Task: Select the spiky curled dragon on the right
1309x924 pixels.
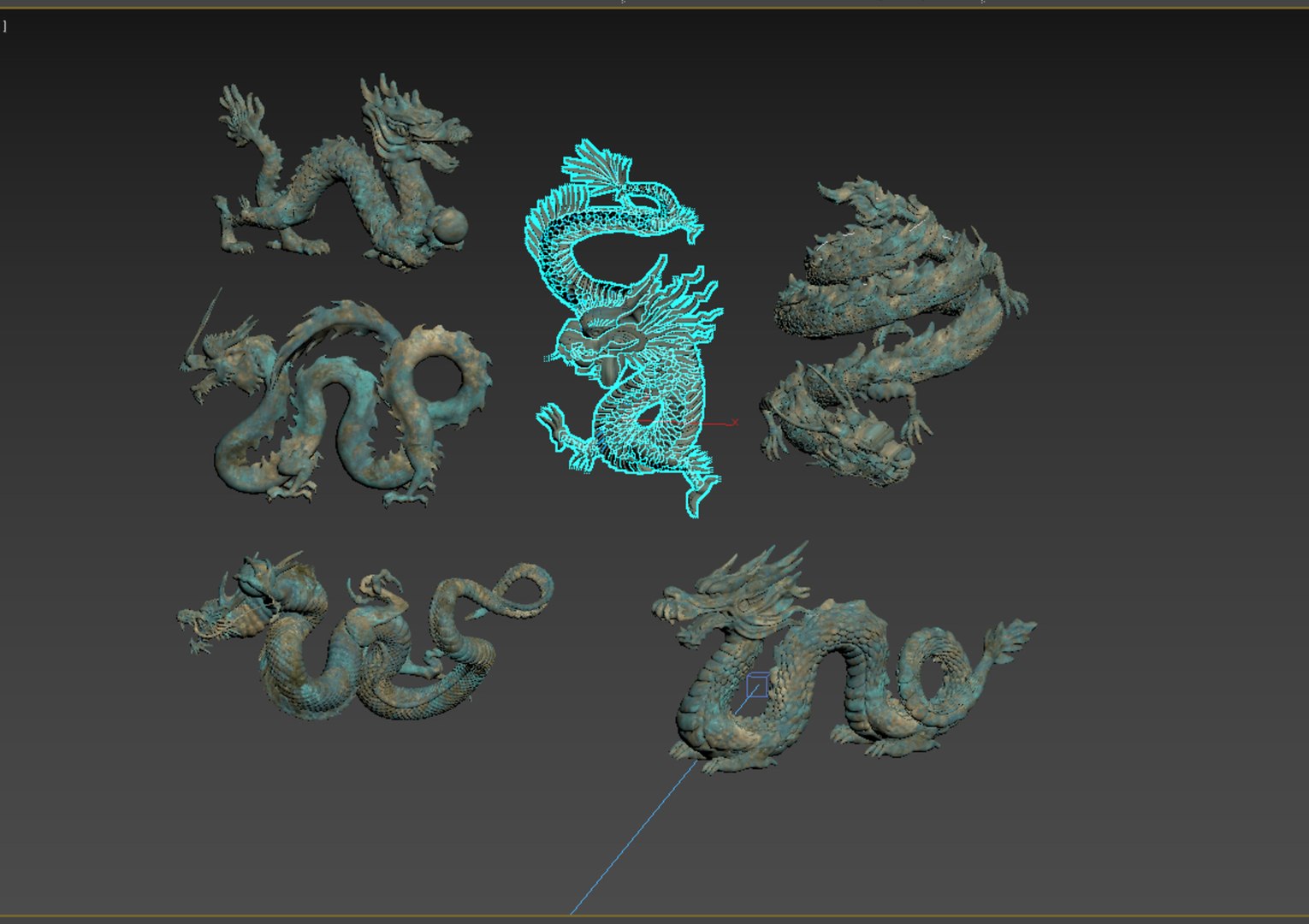Action: 894,334
